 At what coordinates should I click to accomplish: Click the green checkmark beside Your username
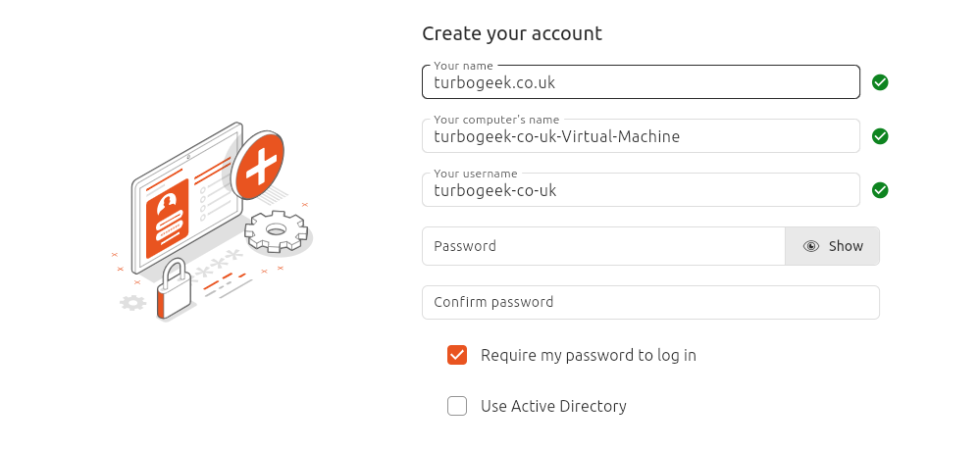pyautogui.click(x=880, y=190)
